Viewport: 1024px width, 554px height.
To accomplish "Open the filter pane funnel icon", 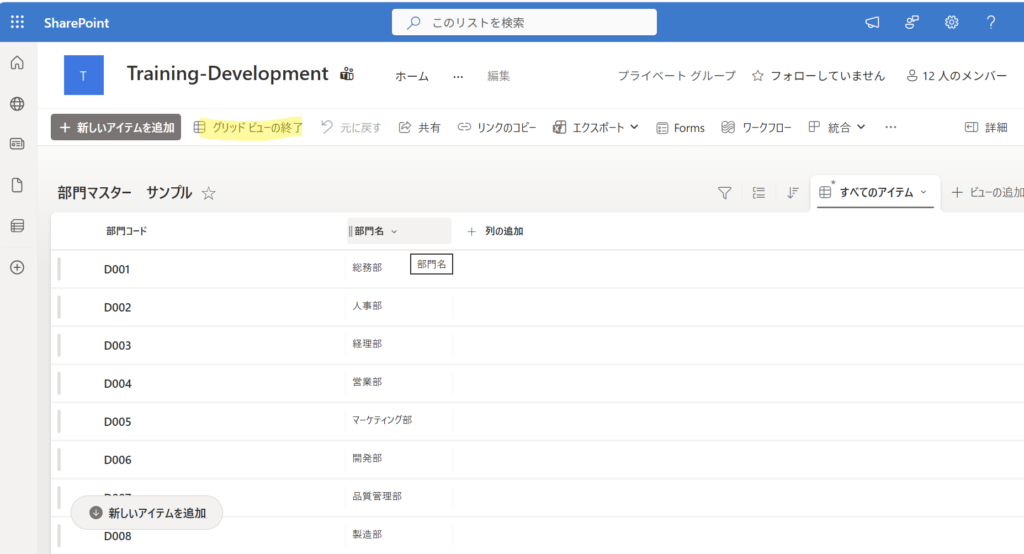I will point(724,193).
